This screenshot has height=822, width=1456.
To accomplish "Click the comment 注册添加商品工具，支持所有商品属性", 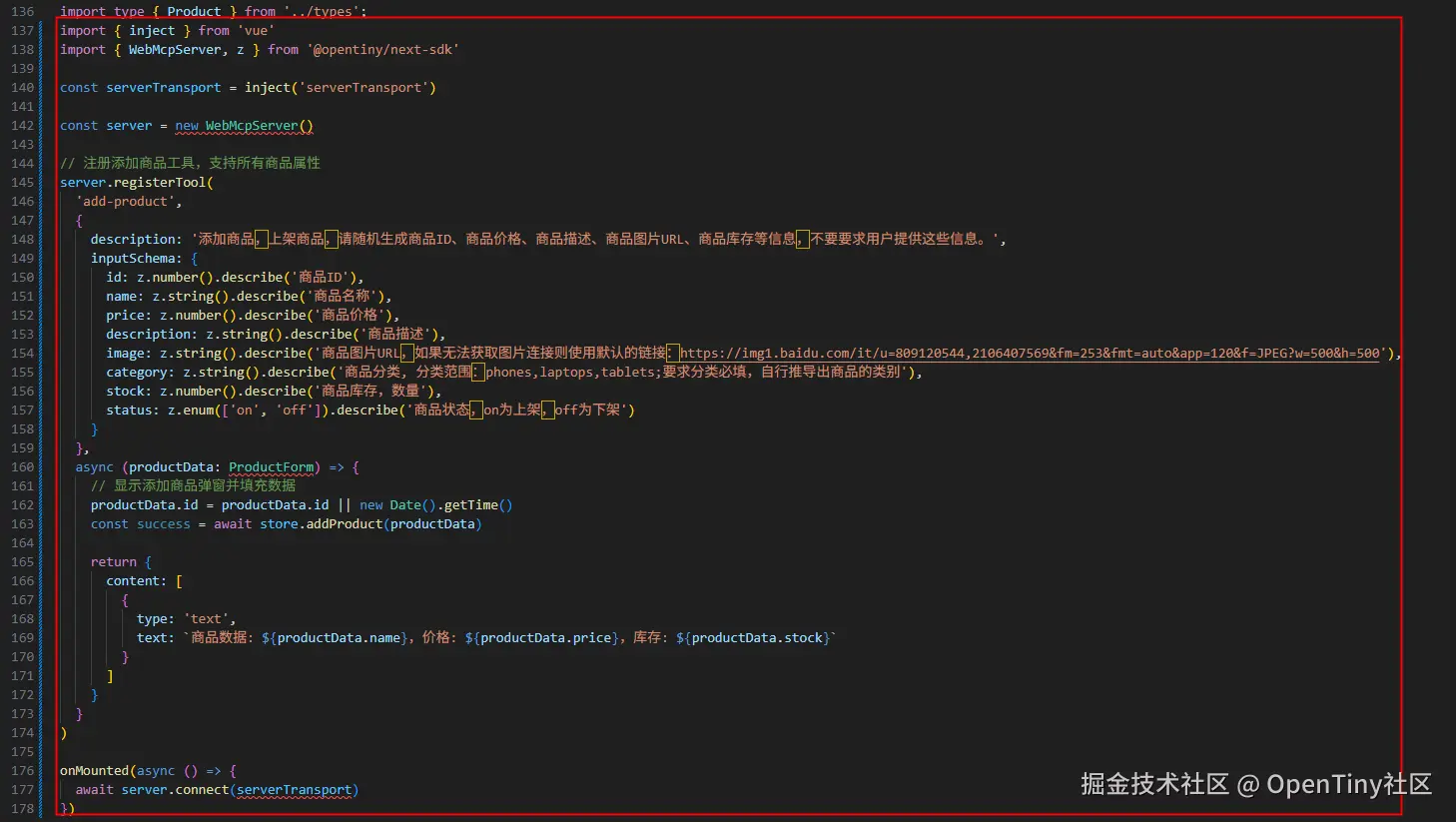I will click(x=190, y=164).
